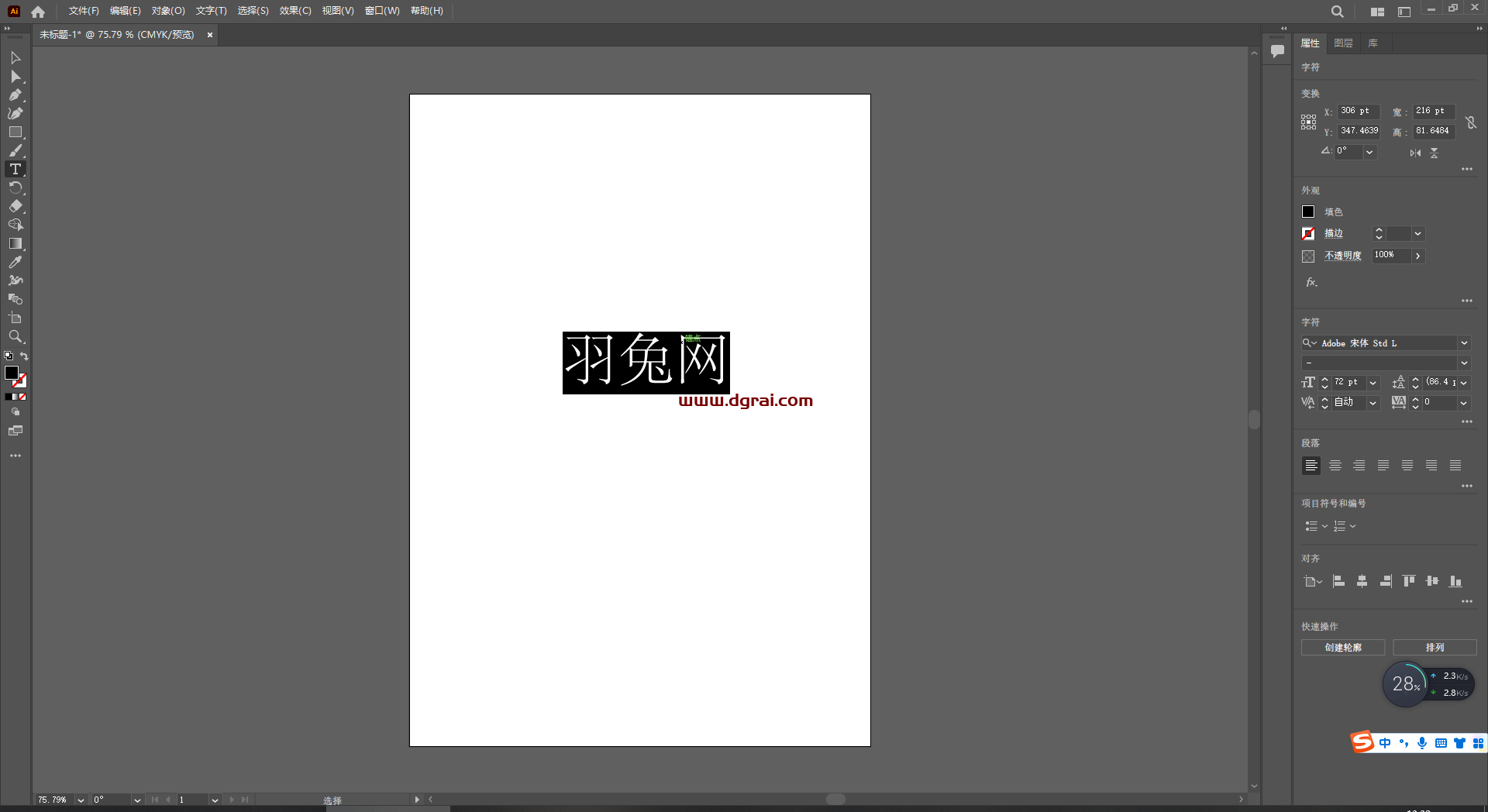
Task: Toggle the width-height constrain proportions link
Action: pos(1471,122)
